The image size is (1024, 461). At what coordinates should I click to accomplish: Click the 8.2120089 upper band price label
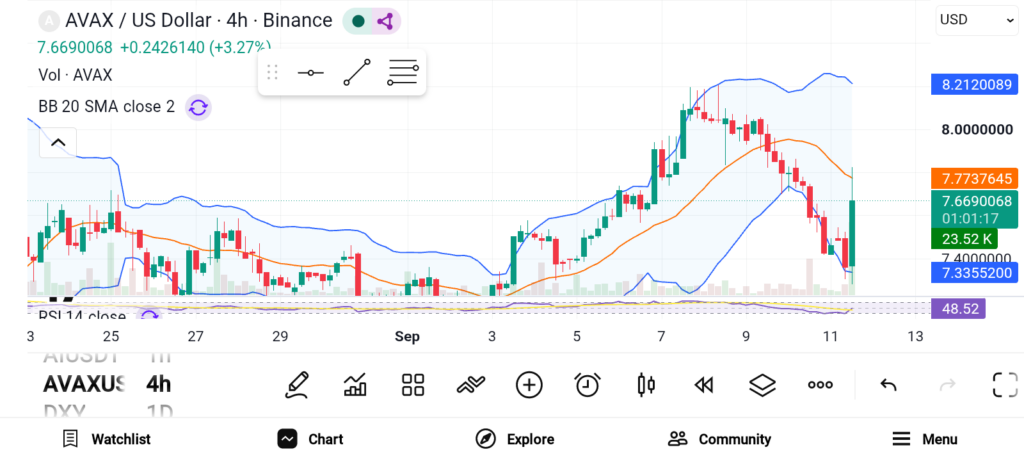974,84
